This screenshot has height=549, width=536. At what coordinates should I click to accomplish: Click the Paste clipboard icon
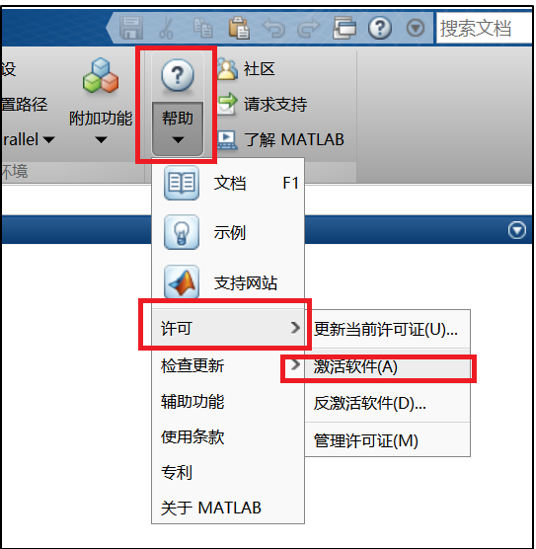[x=239, y=27]
